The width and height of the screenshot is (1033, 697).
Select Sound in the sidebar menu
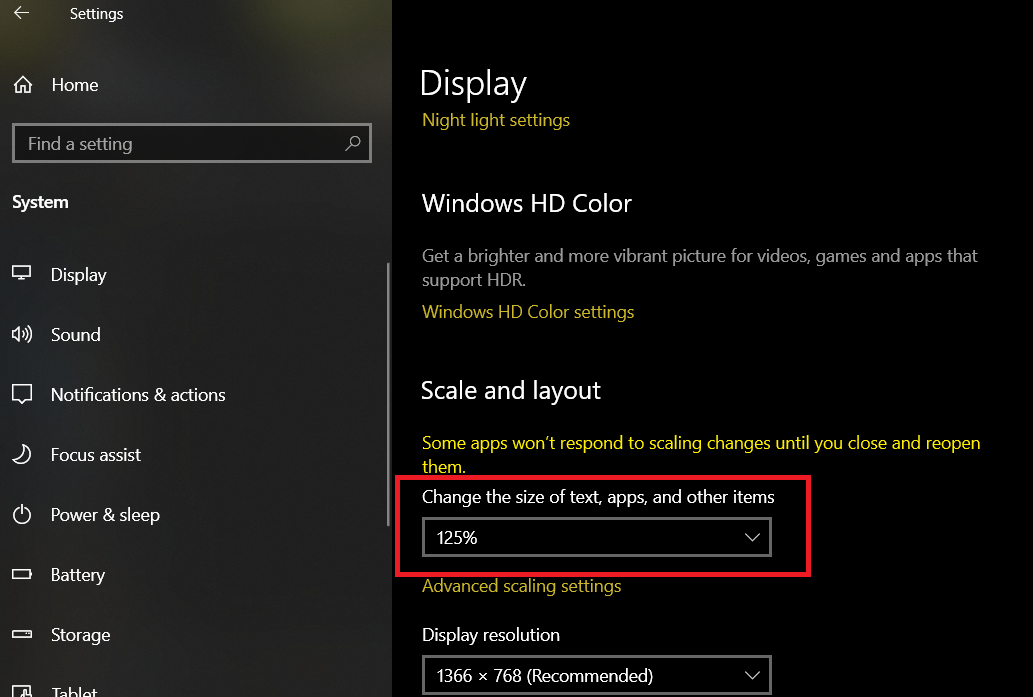pos(76,335)
